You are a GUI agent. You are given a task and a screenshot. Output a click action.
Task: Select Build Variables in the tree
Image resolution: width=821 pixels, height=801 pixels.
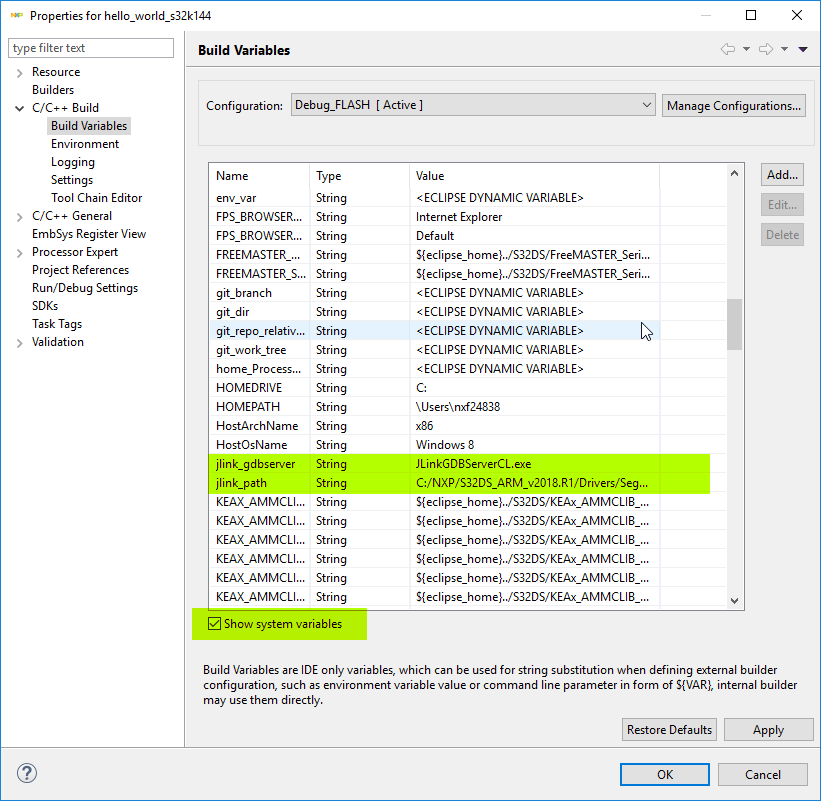point(89,126)
